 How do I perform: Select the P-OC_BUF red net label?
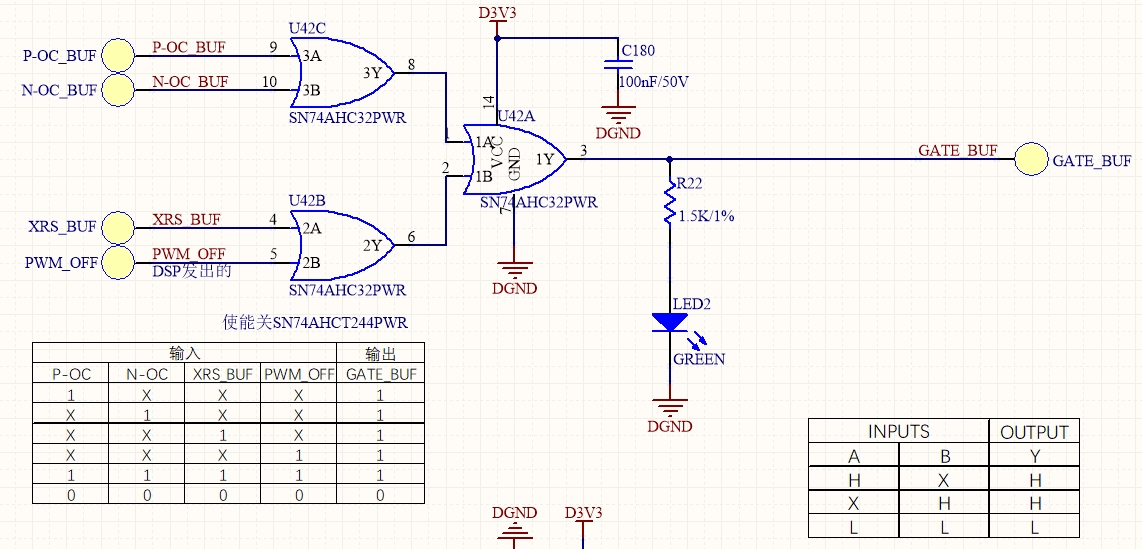click(x=189, y=47)
